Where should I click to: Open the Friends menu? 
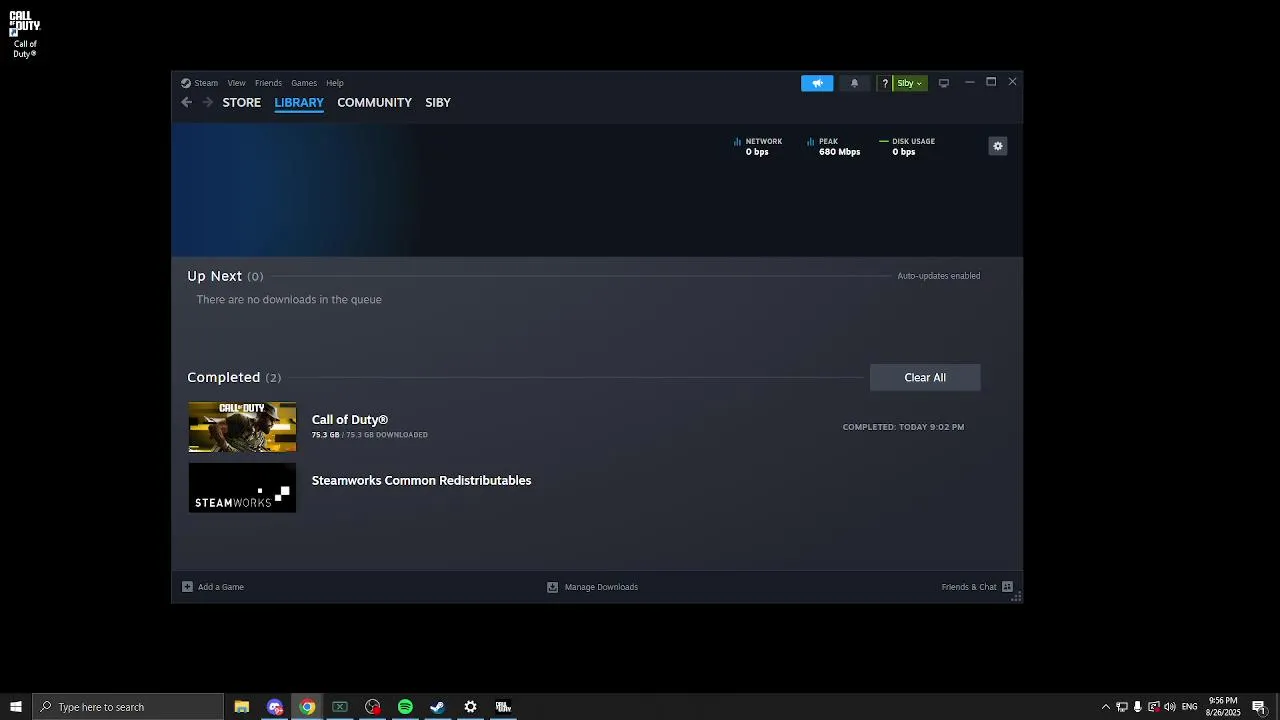pos(268,83)
